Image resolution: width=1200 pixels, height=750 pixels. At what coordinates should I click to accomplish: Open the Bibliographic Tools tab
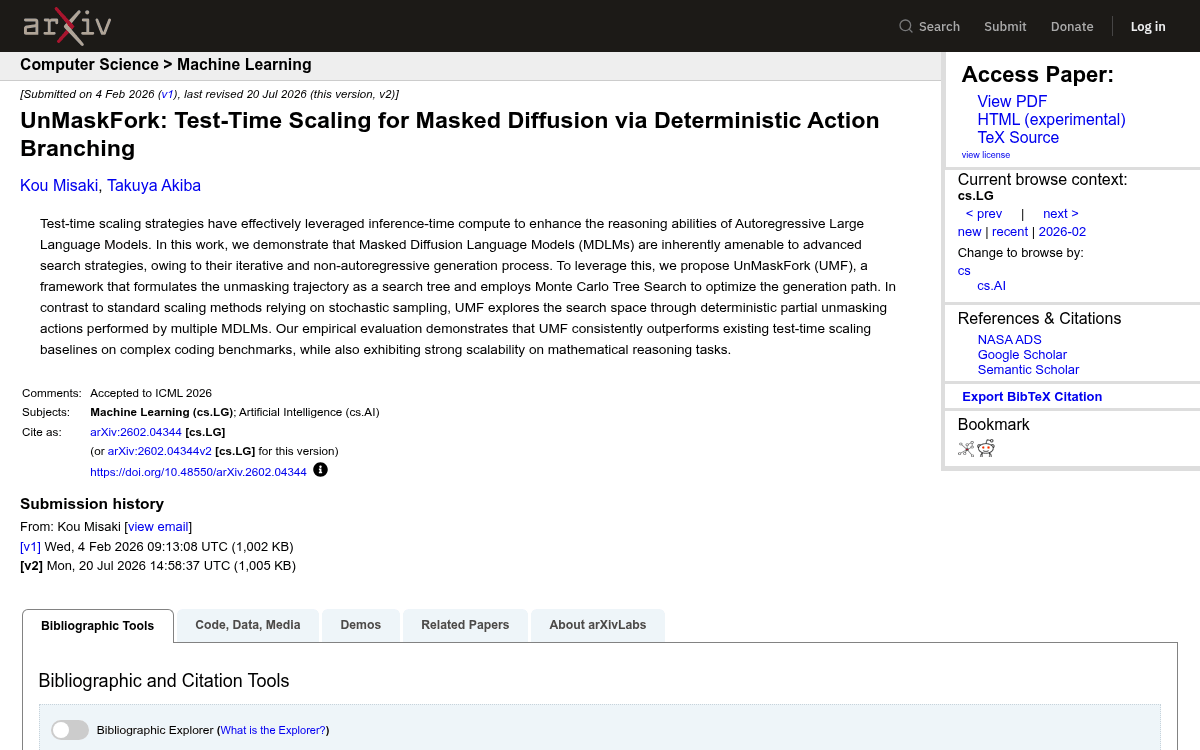98,626
